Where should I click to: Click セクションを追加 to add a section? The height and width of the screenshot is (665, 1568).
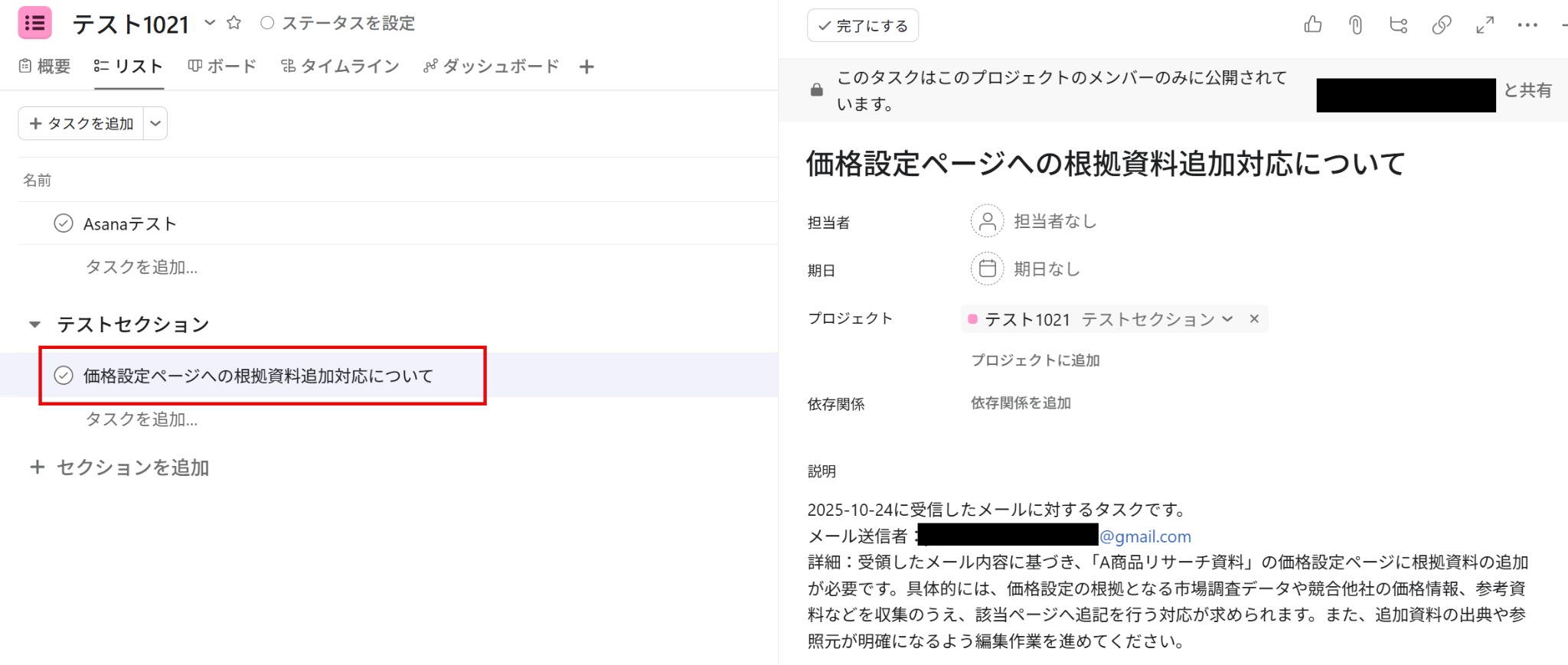[x=119, y=468]
